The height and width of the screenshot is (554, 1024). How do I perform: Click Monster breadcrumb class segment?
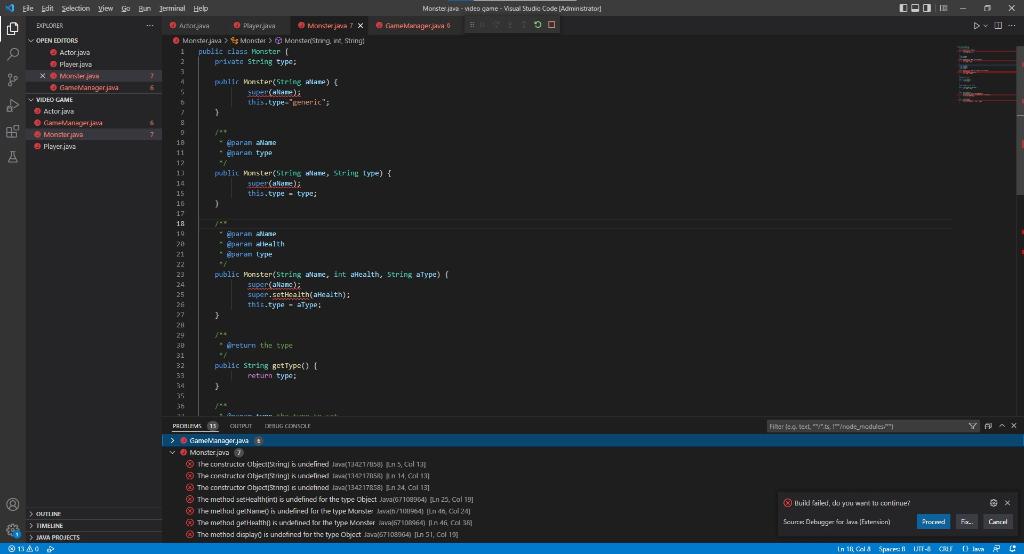coord(248,41)
